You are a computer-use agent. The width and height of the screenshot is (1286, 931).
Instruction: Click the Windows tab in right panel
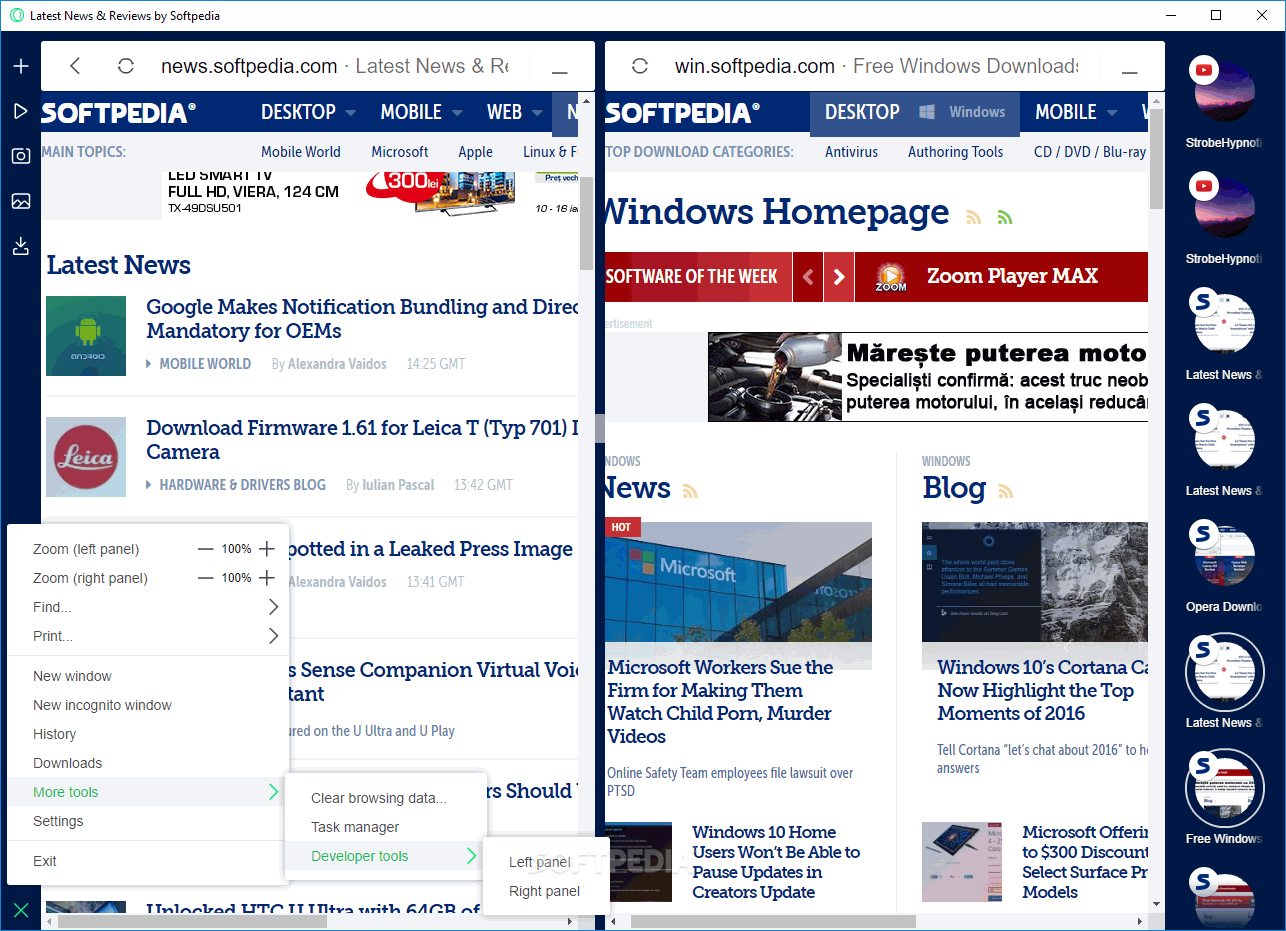963,112
